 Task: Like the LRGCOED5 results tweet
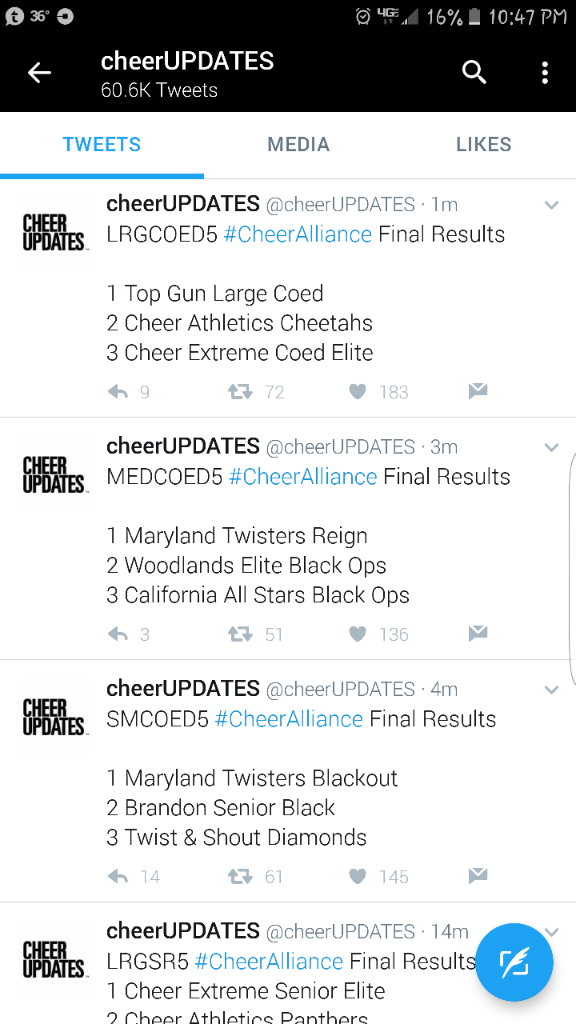click(357, 392)
